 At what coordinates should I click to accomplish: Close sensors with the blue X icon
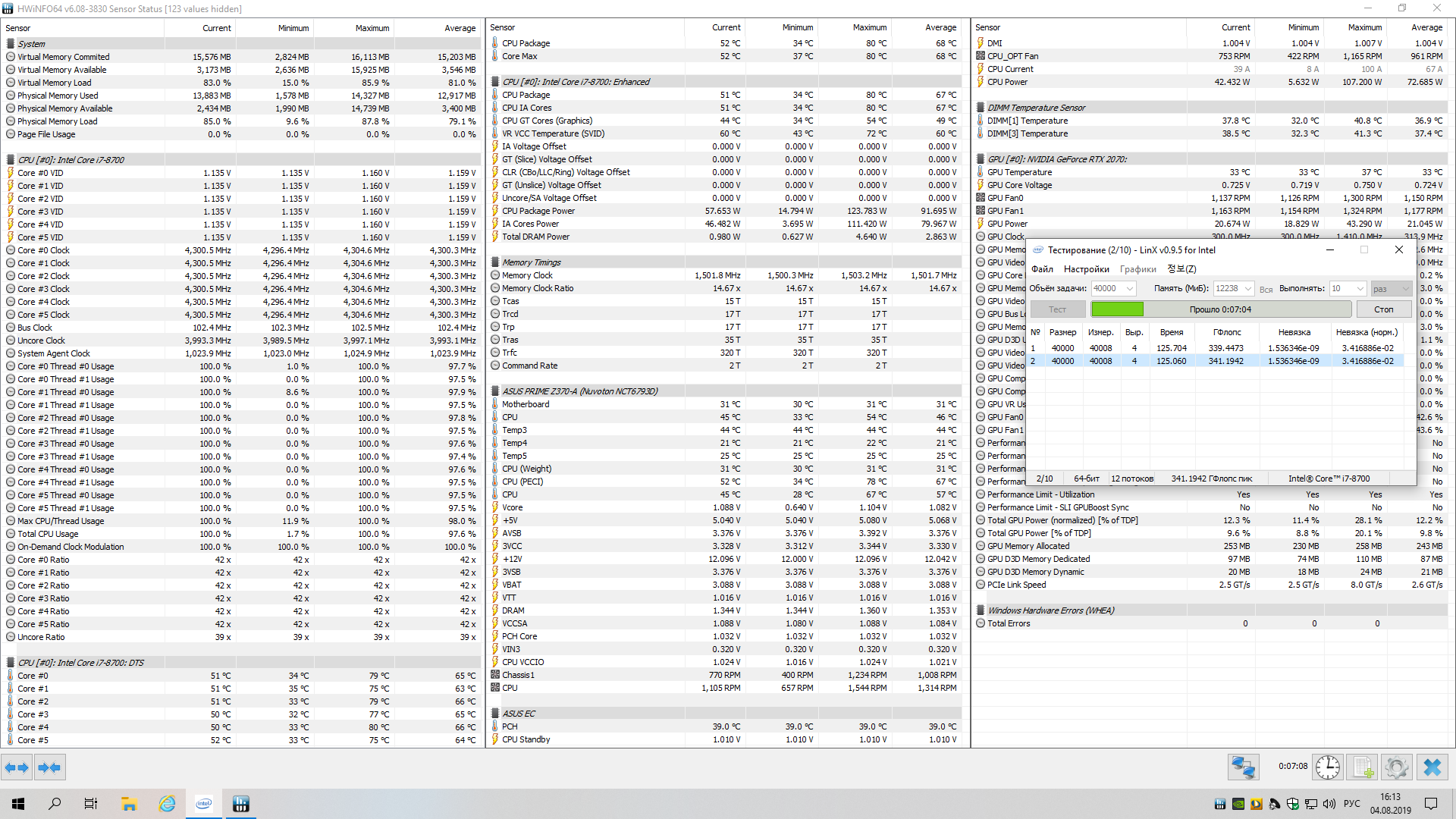[x=1432, y=767]
